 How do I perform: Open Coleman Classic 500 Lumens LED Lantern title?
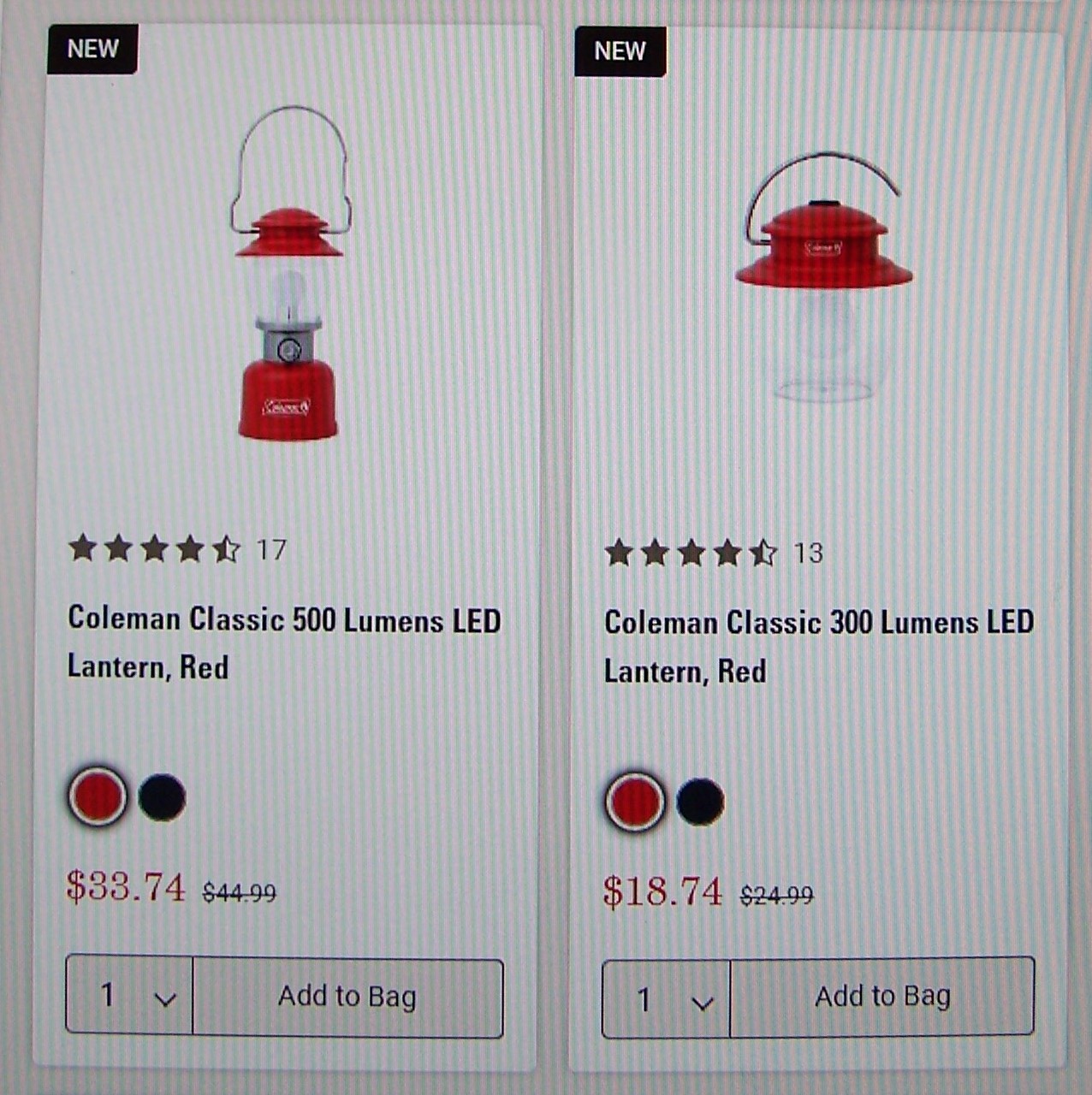tap(284, 642)
